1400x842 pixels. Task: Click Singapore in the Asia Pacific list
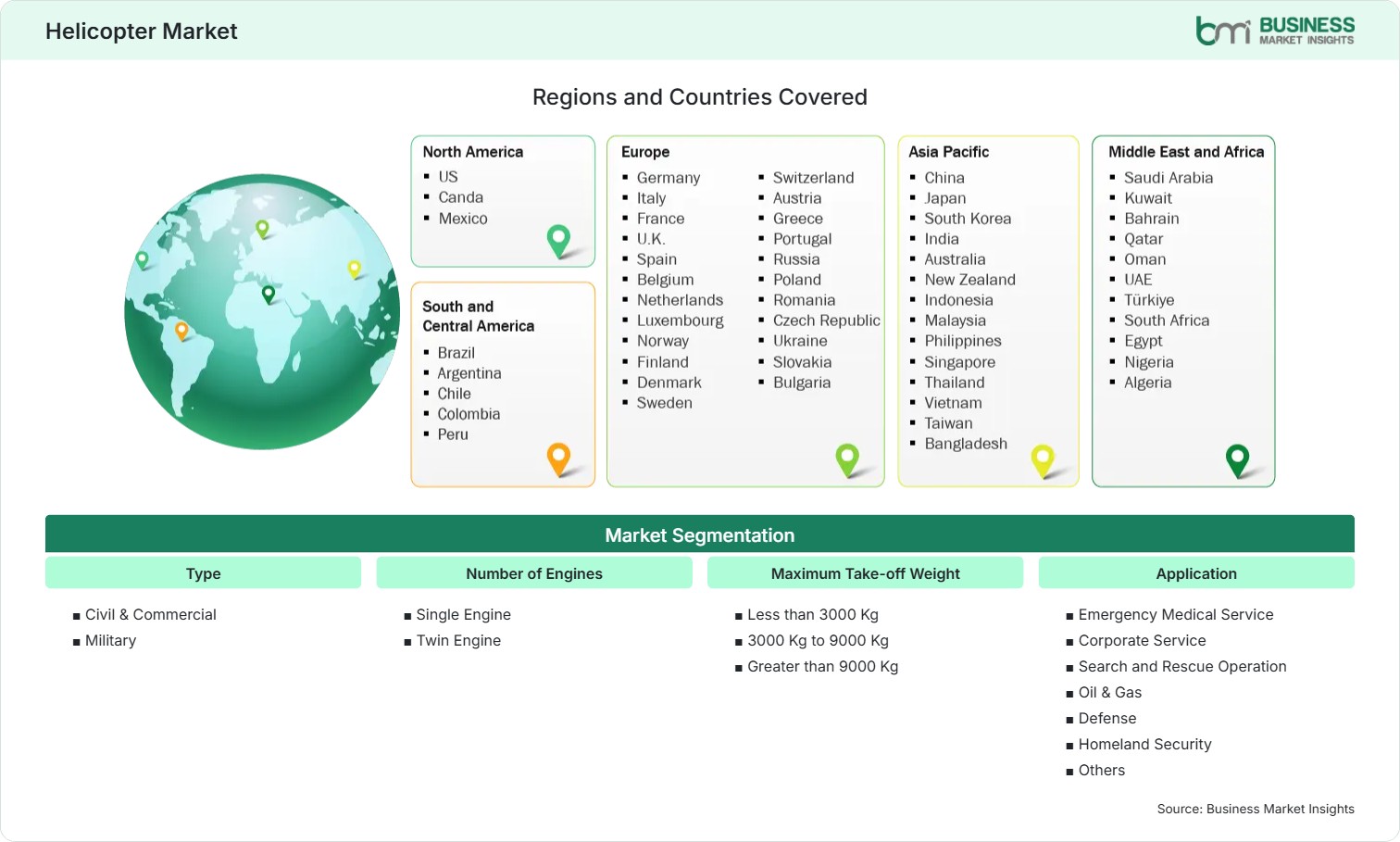(x=960, y=362)
